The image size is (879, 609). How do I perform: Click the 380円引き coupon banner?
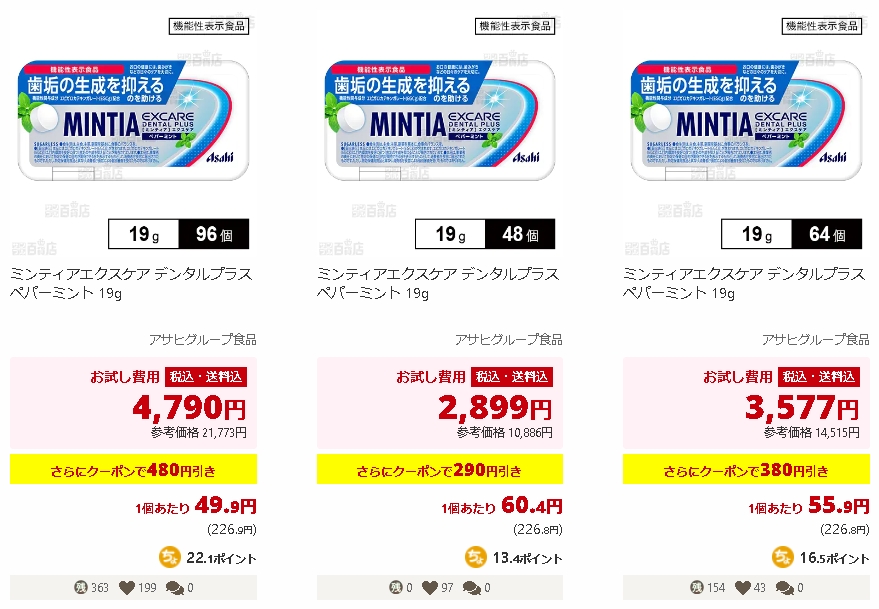click(x=746, y=469)
